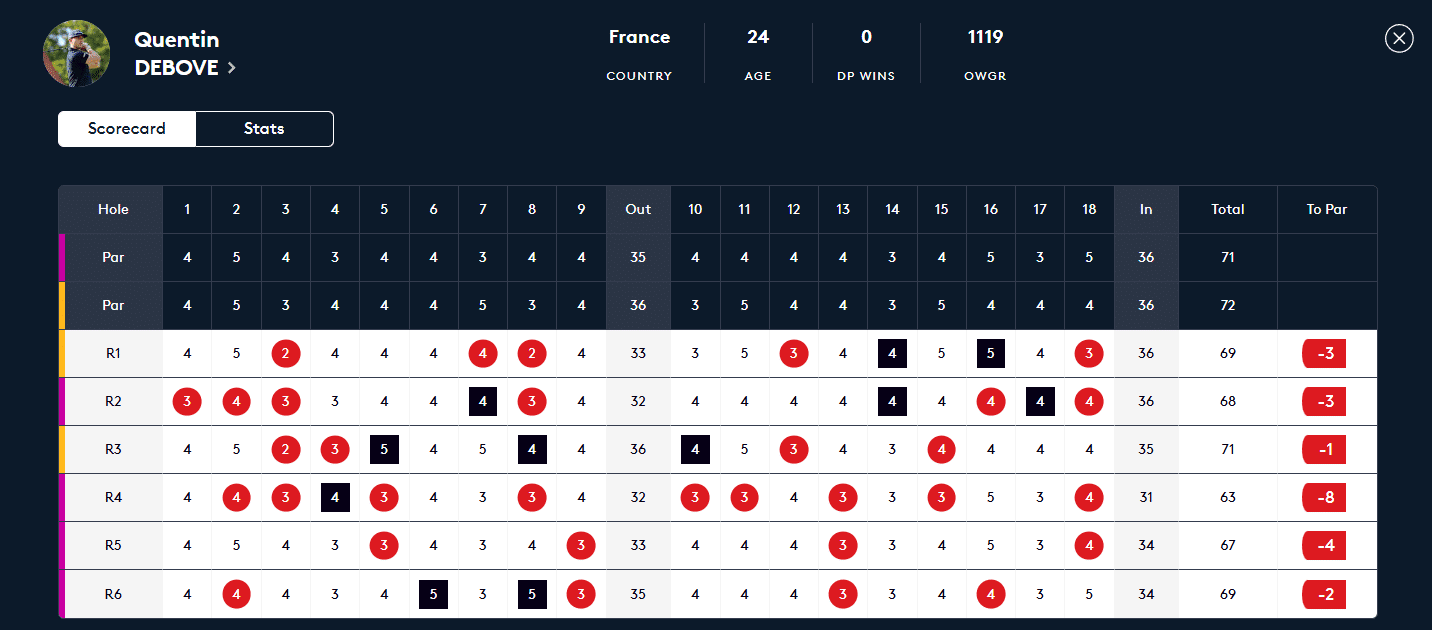The height and width of the screenshot is (630, 1432).
Task: Click the To Par column header
Action: click(x=1326, y=210)
